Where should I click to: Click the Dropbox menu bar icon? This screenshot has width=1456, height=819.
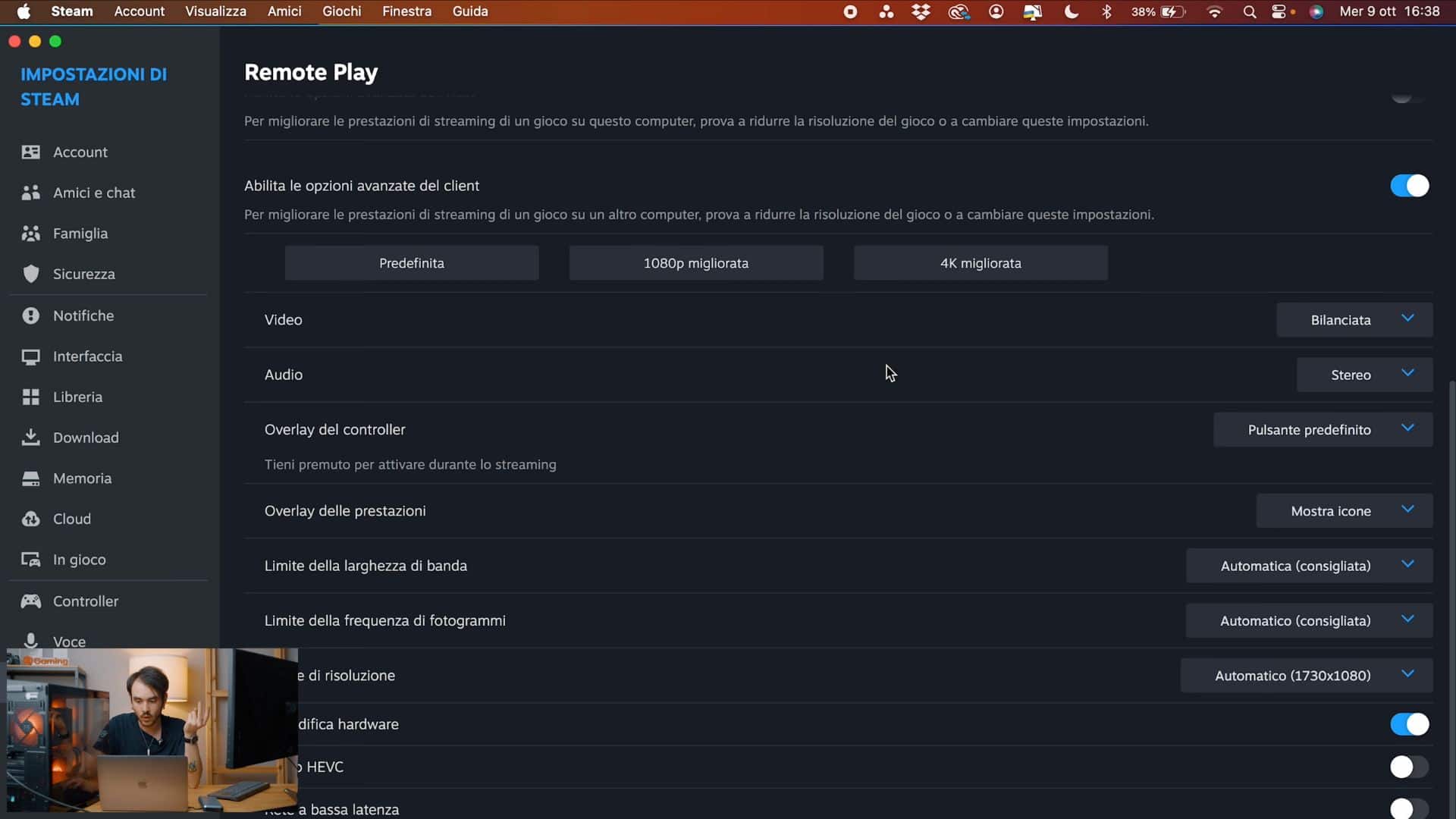click(921, 11)
